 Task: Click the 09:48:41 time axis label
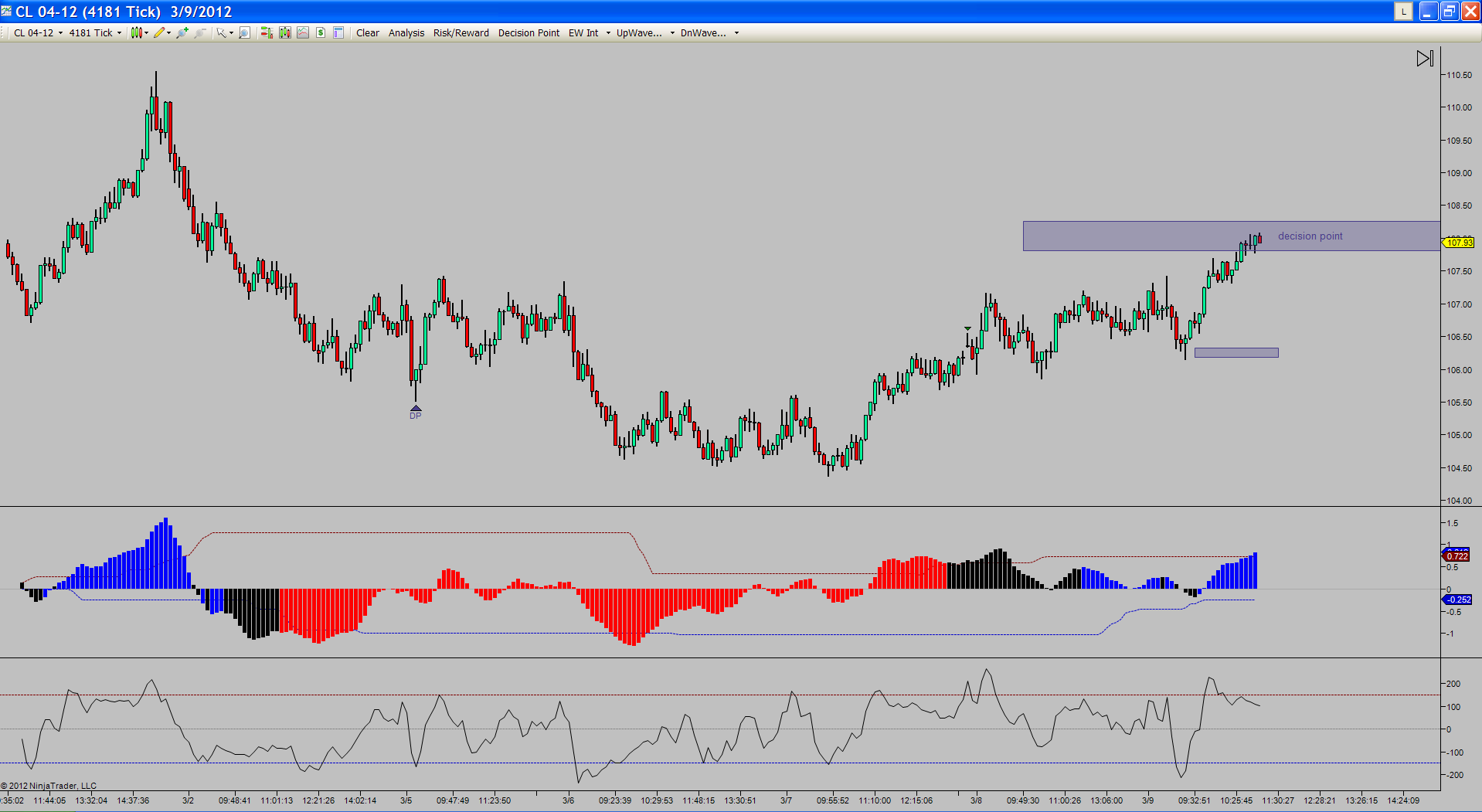pos(235,800)
